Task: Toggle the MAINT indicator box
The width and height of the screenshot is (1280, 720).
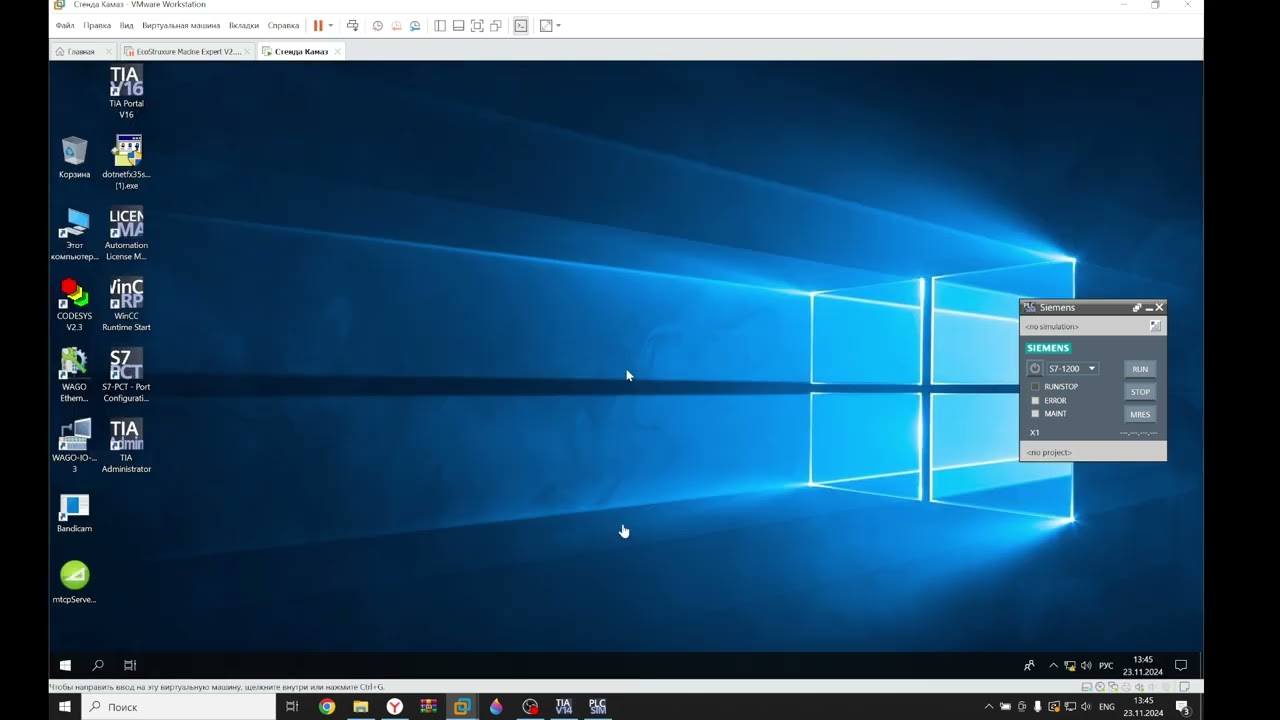Action: [x=1035, y=413]
